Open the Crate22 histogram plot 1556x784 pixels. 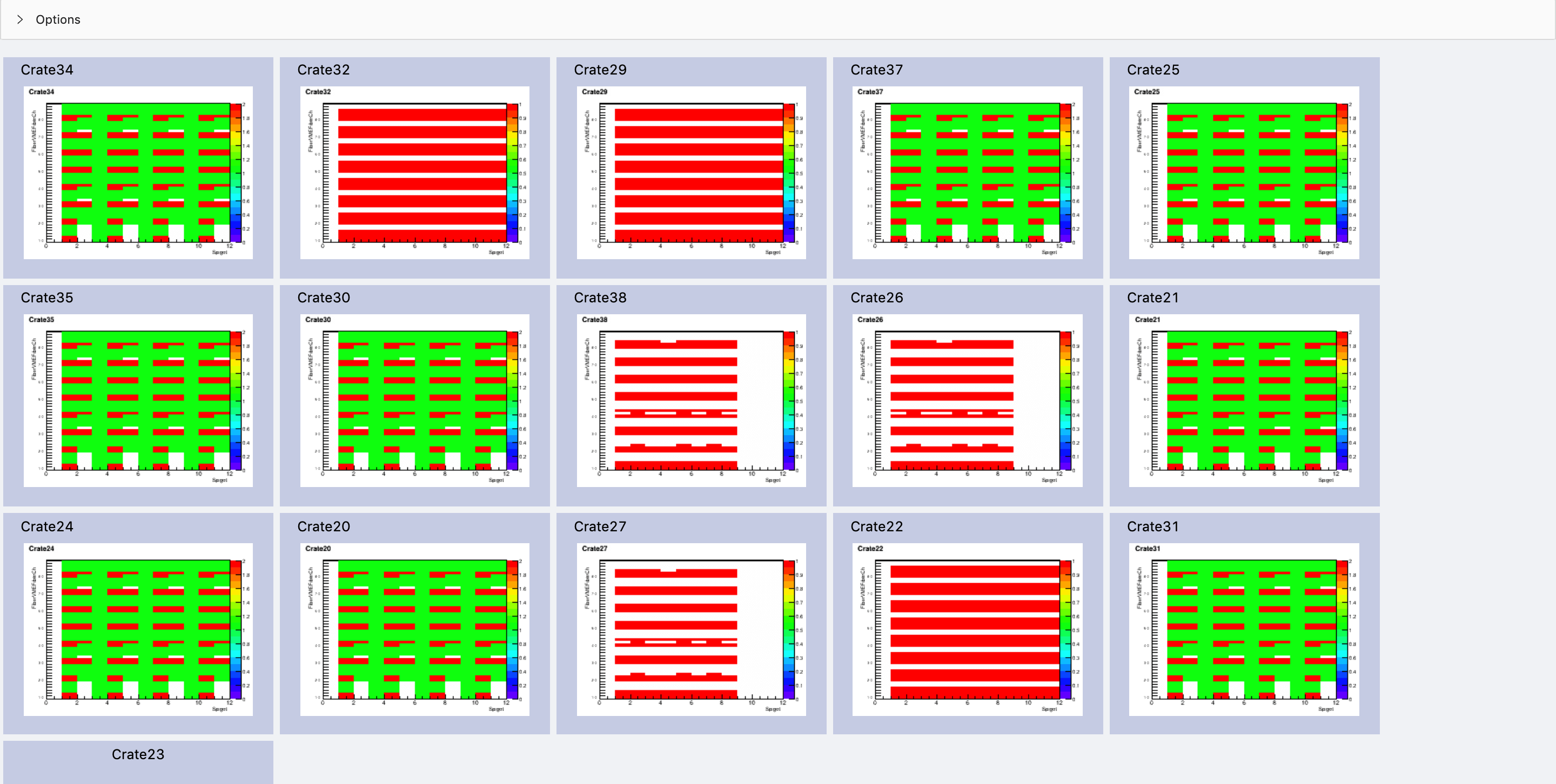click(x=967, y=629)
